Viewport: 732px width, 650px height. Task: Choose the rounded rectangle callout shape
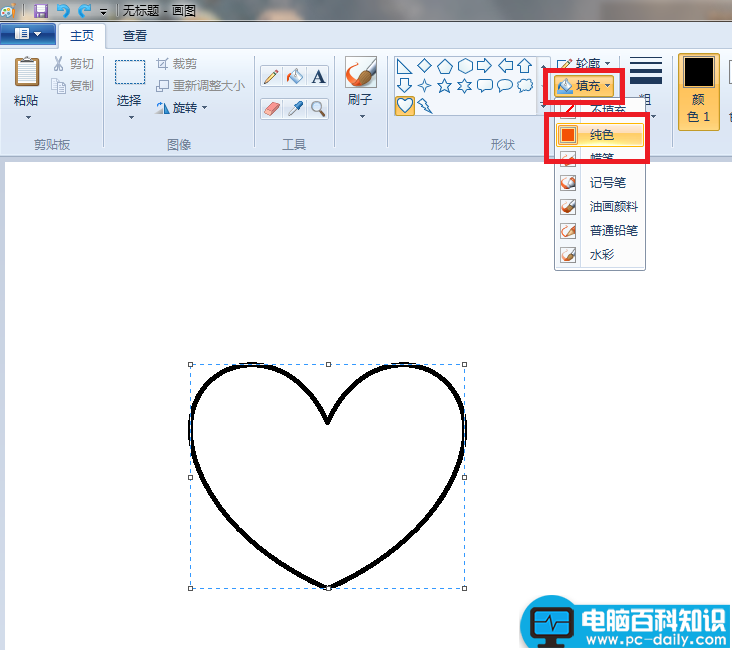485,85
